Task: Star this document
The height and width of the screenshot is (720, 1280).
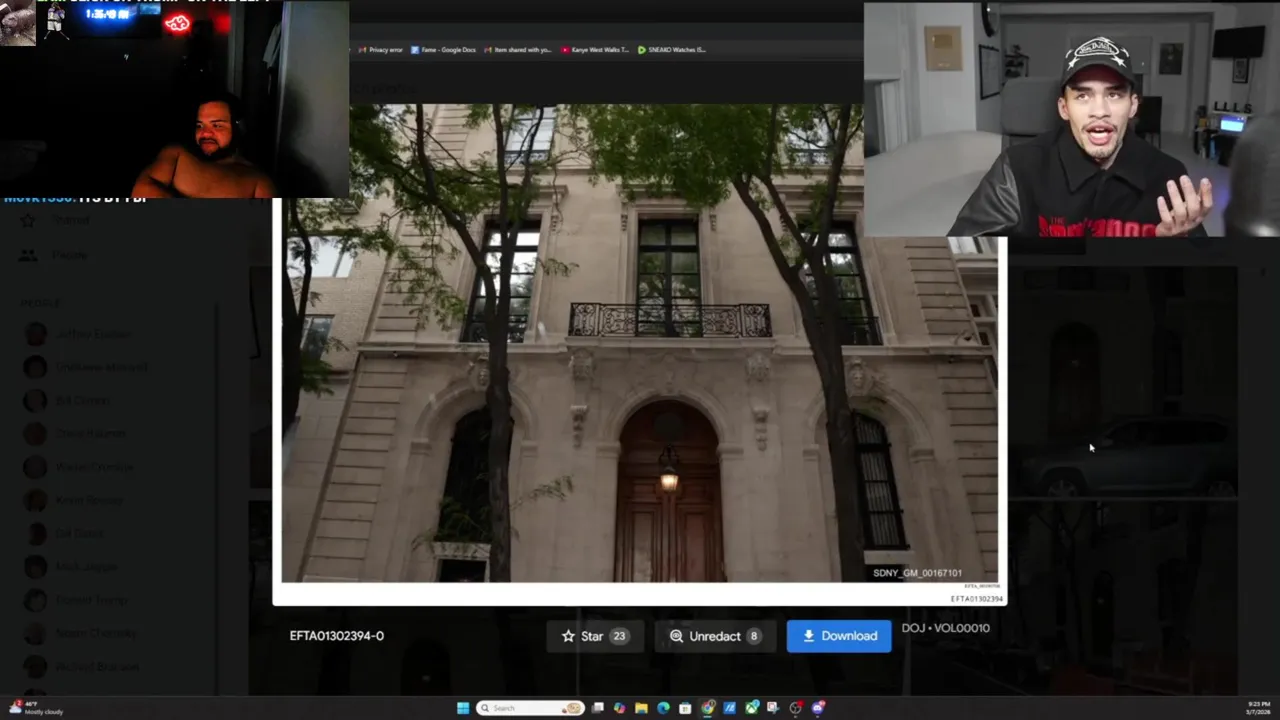Action: [594, 636]
